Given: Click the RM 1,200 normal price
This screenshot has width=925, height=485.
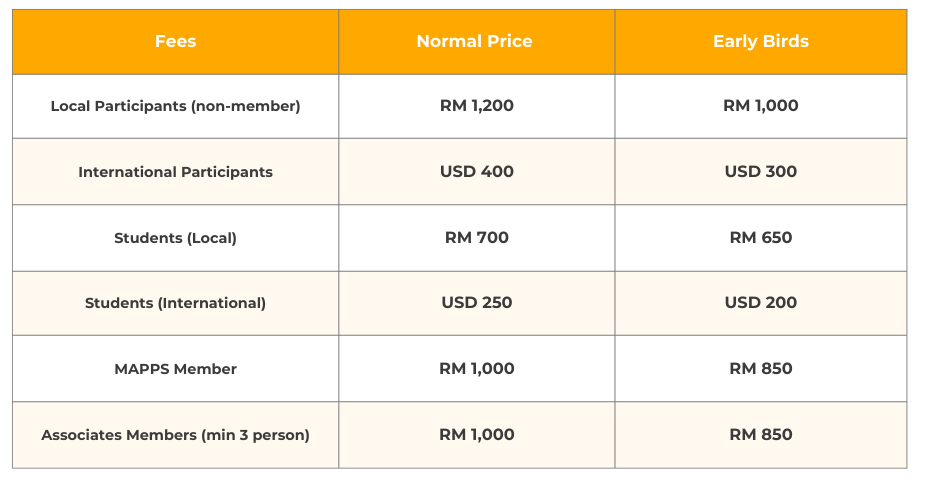Looking at the screenshot, I should pos(477,106).
